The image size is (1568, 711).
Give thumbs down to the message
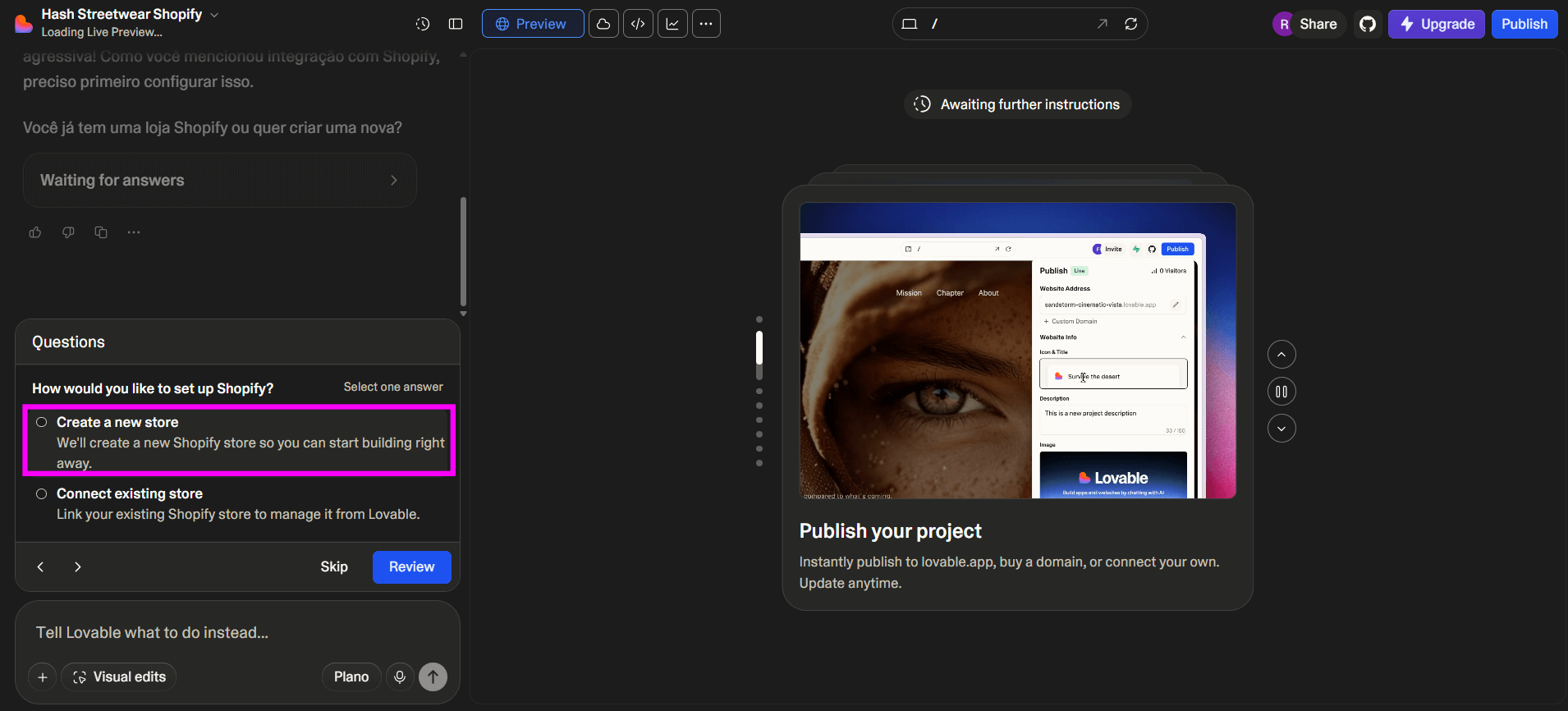(x=68, y=232)
